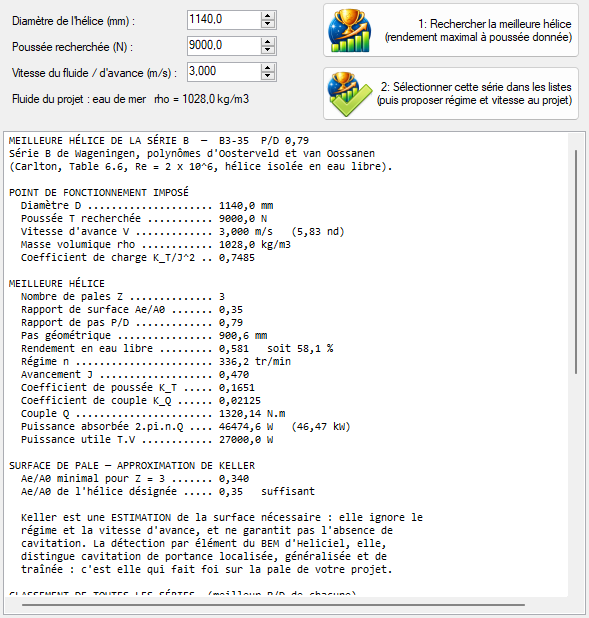This screenshot has width=589, height=618.
Task: Click "Ae/A0 de l'hélice désignée" suffisant line
Action: [168, 491]
